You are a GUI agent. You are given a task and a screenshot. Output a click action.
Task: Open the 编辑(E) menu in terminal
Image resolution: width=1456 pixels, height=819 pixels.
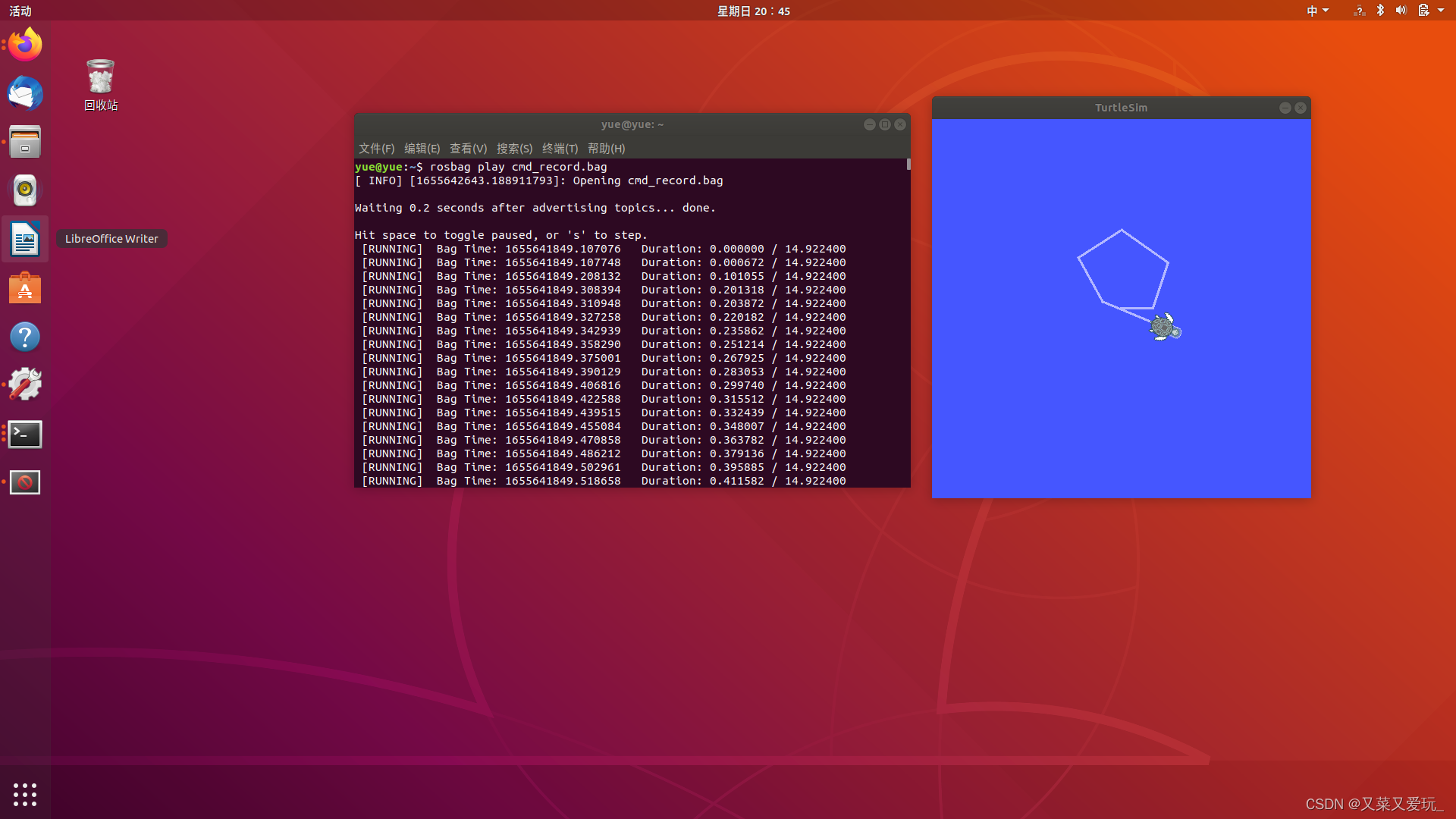click(x=422, y=149)
